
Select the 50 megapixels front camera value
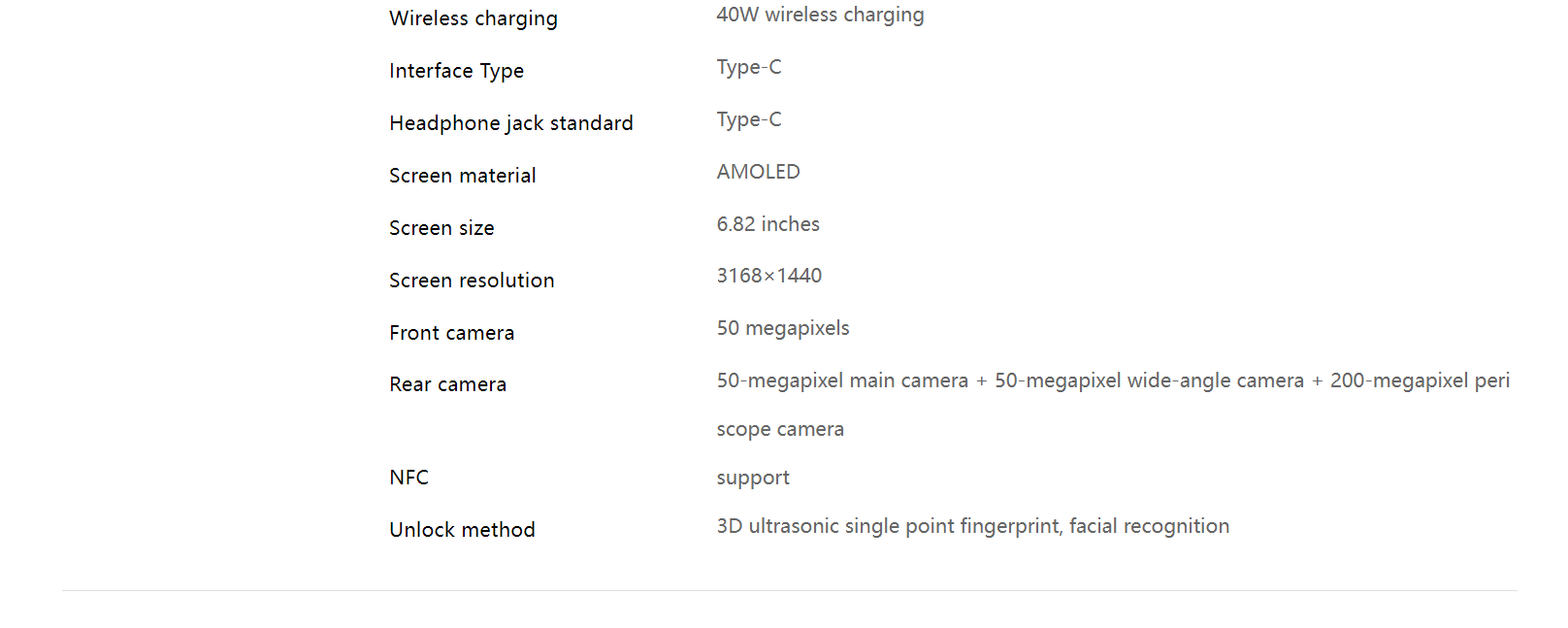(783, 328)
